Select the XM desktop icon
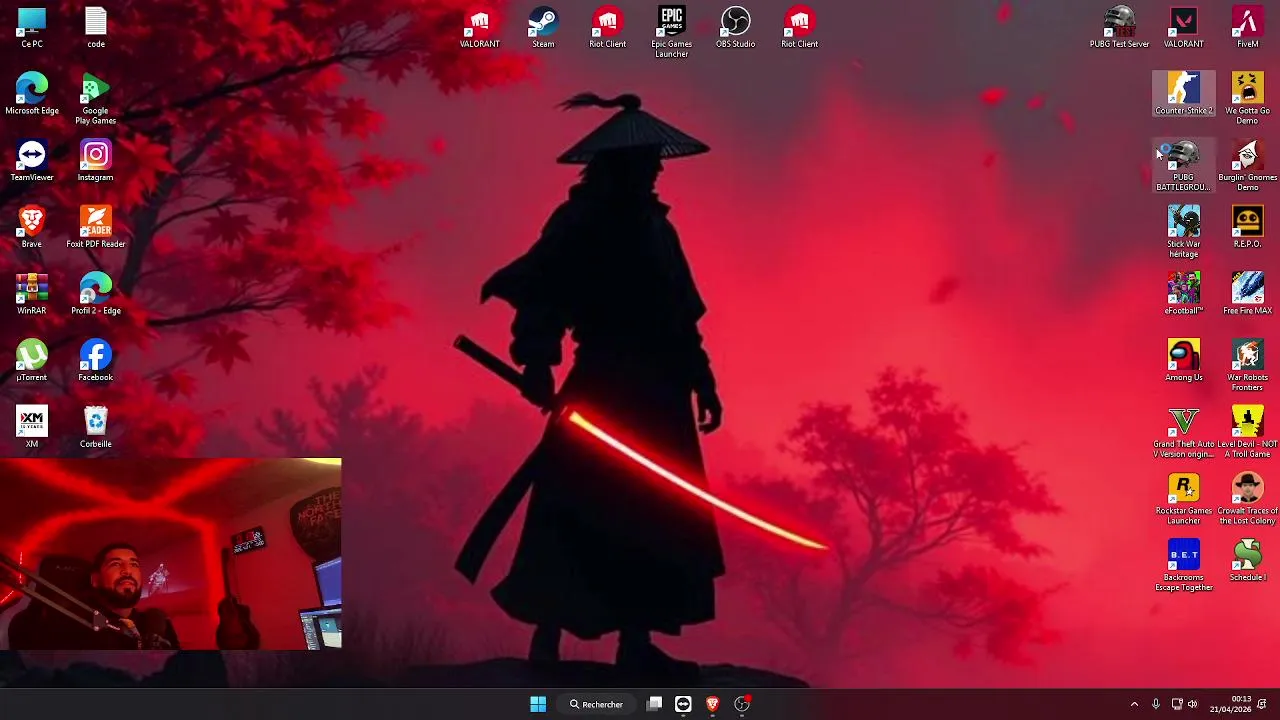Image resolution: width=1280 pixels, height=720 pixels. 32,428
